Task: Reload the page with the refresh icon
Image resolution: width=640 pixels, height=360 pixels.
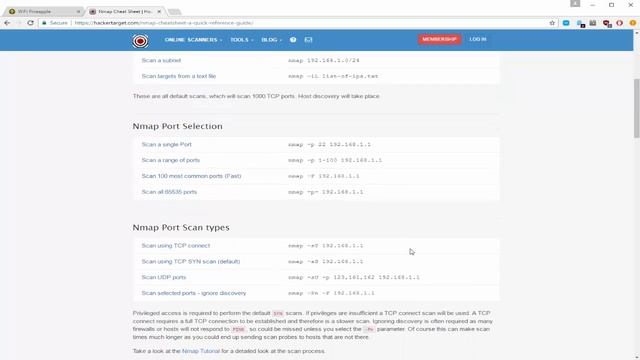Action: pyautogui.click(x=31, y=23)
